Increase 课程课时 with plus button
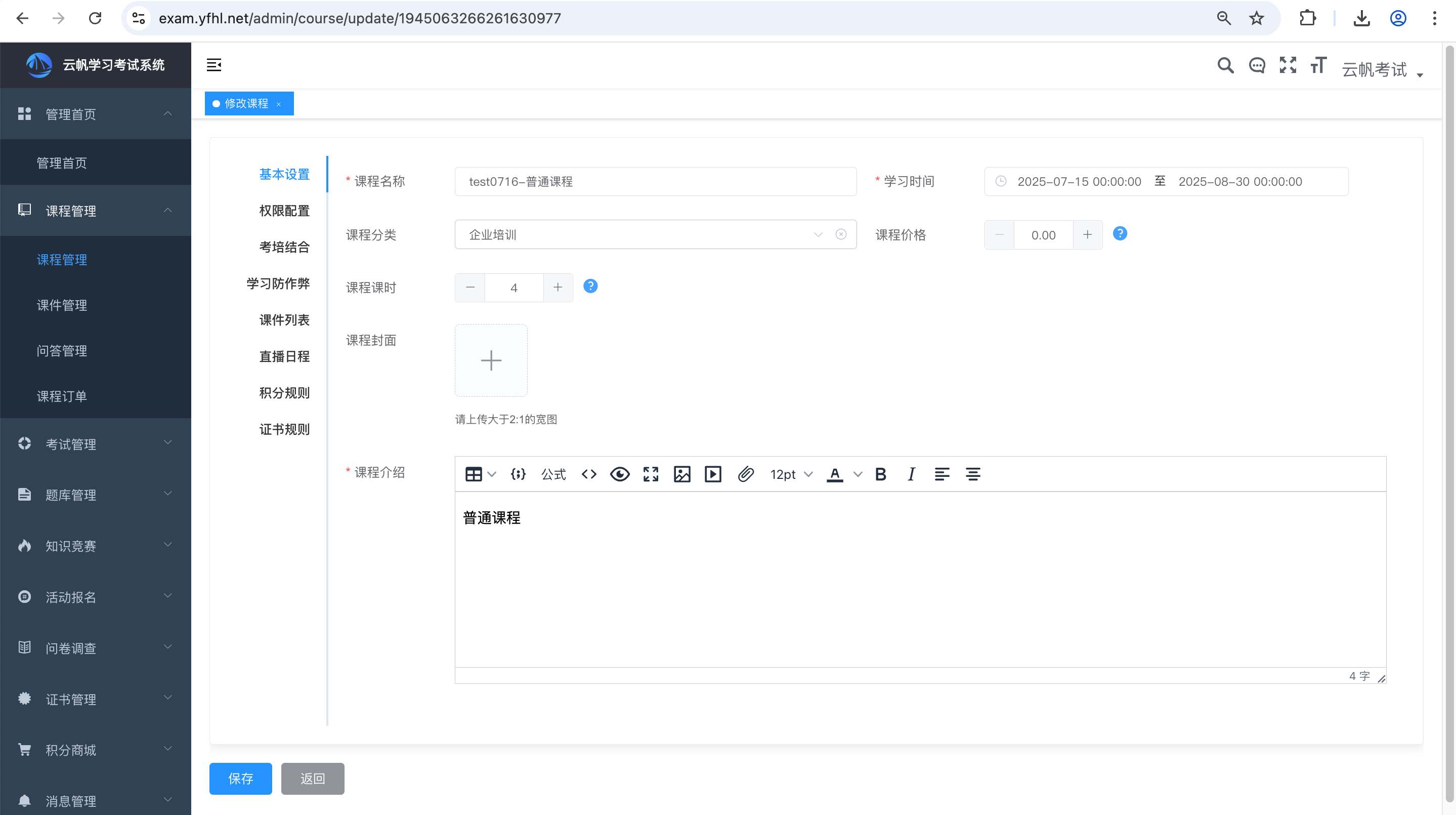Screen dimensions: 1456x815 click(558, 288)
